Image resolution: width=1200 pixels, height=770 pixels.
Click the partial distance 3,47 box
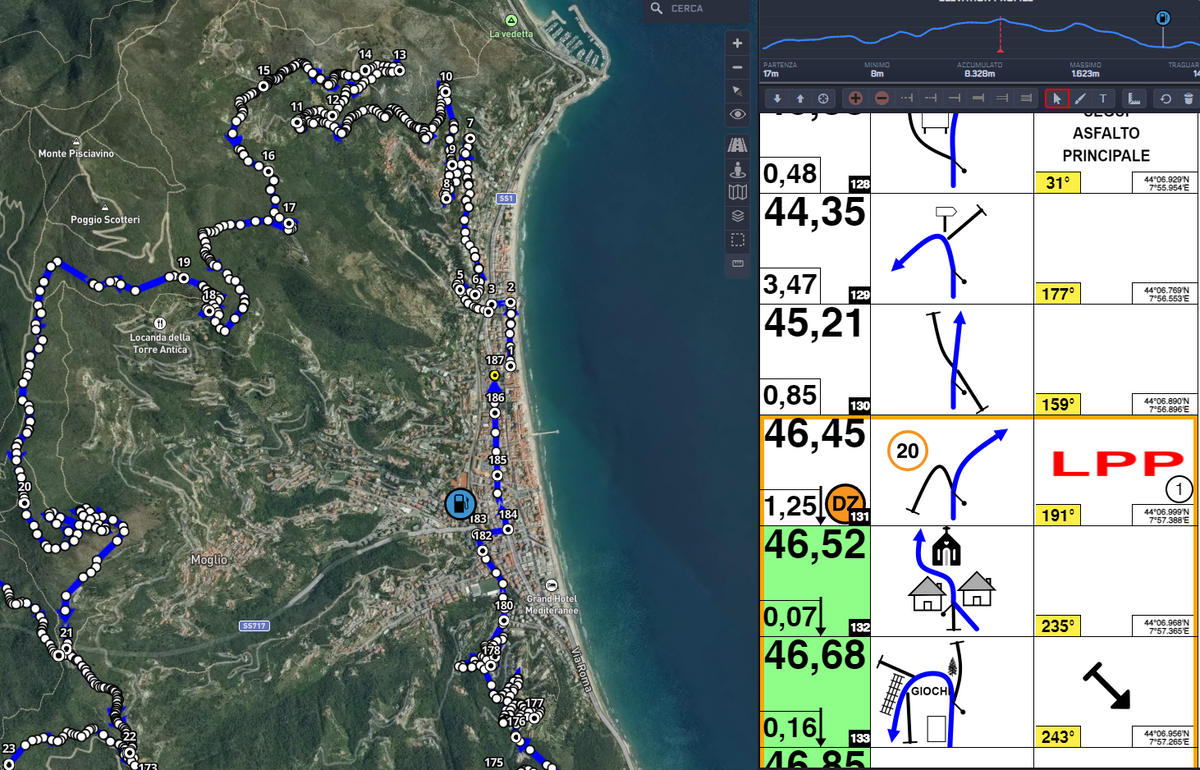pos(791,286)
